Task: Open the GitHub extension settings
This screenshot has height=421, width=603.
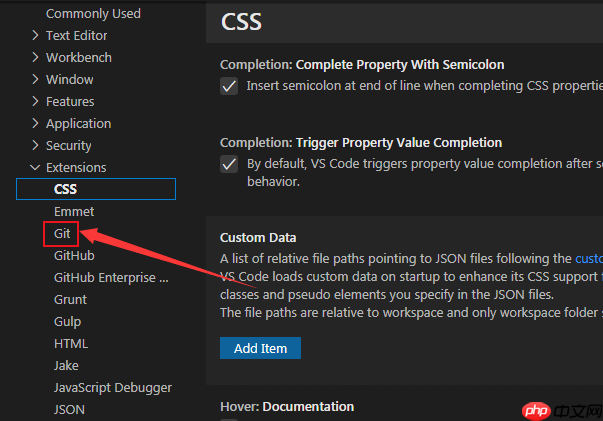Action: click(74, 255)
